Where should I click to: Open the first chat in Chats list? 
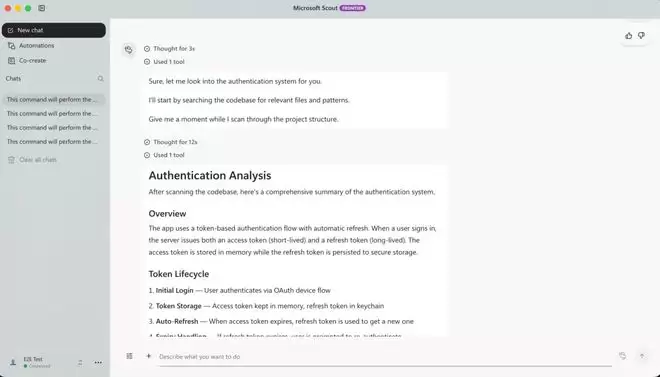point(54,100)
